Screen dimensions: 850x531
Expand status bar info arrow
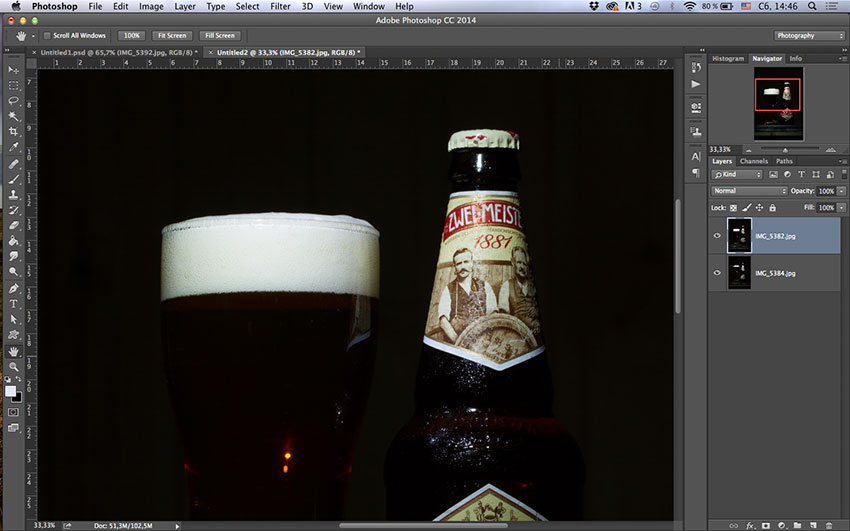[177, 526]
